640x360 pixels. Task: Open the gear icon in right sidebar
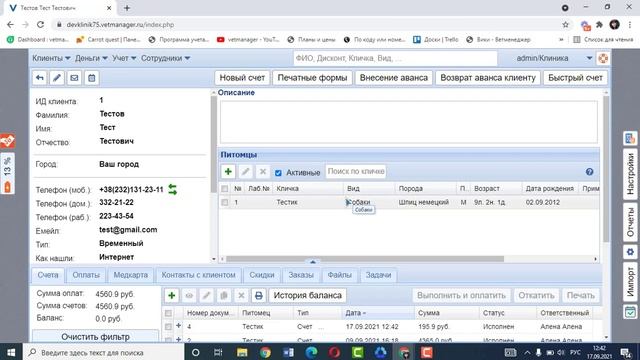(630, 252)
